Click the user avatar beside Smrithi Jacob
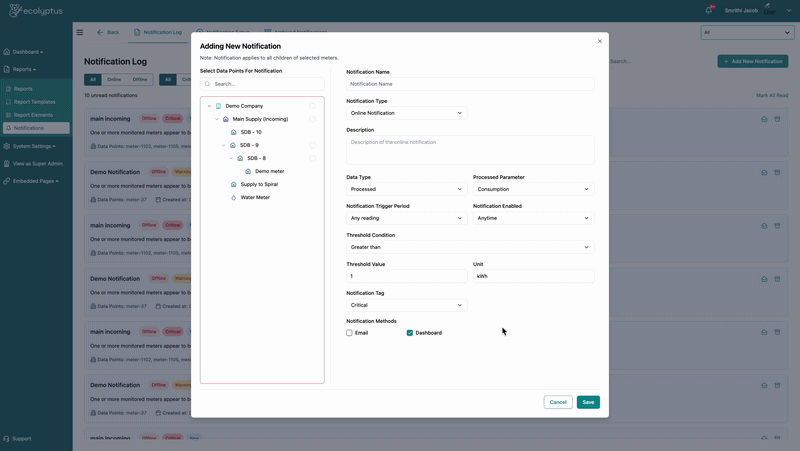Screen dimensions: 800x451 click(769, 10)
